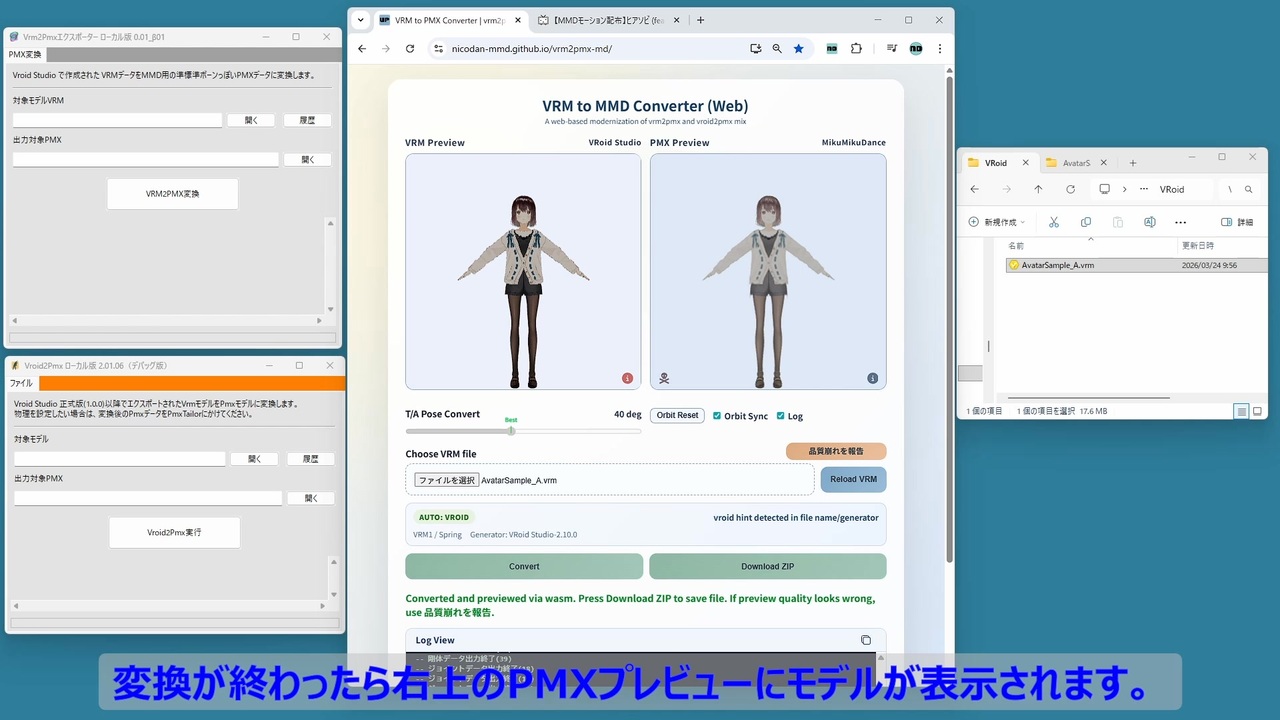Click the 出力対象PMX field in Vroid2Pmx
The image size is (1280, 720).
pos(148,498)
